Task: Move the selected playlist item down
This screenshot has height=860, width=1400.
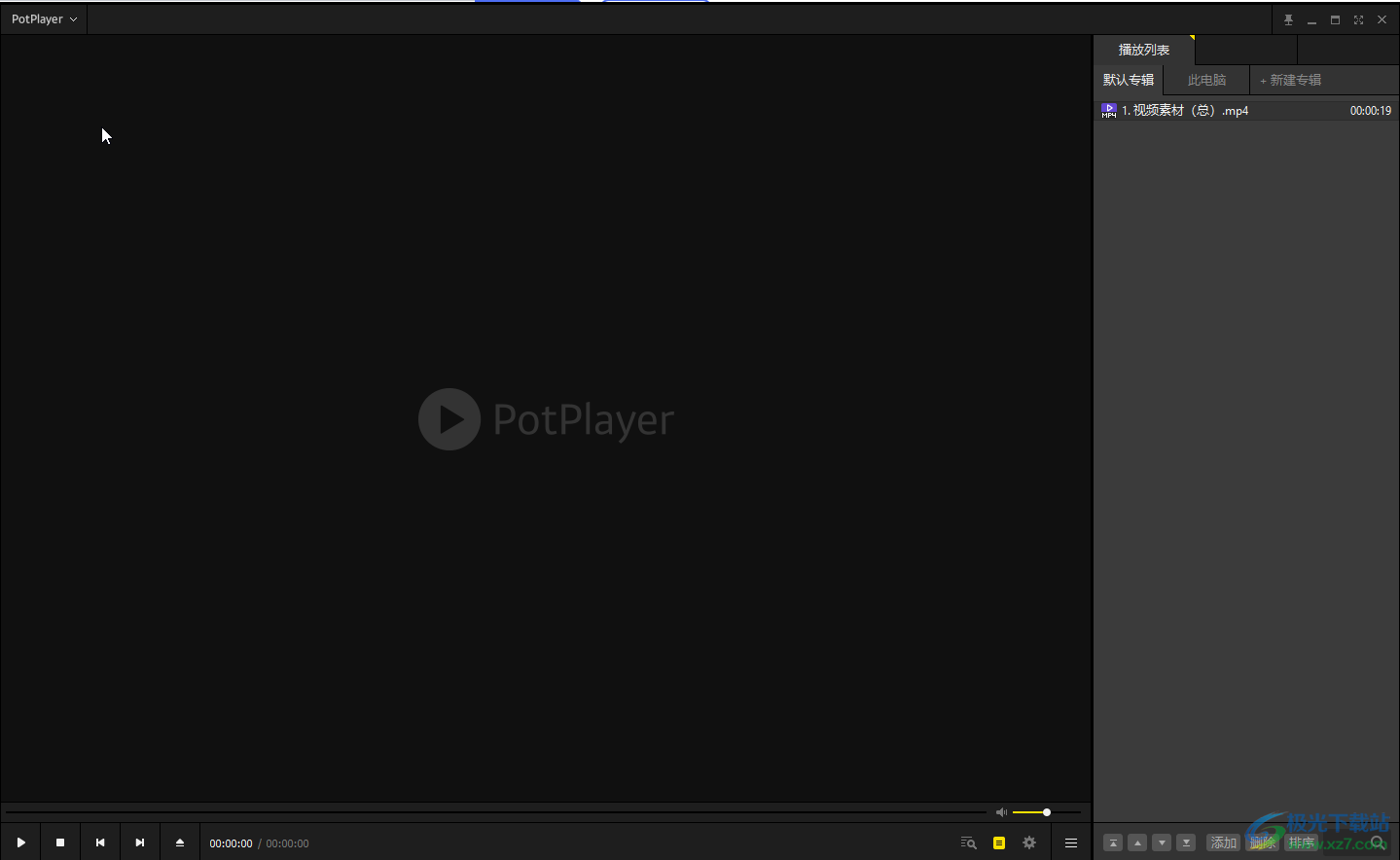Action: 1162,843
